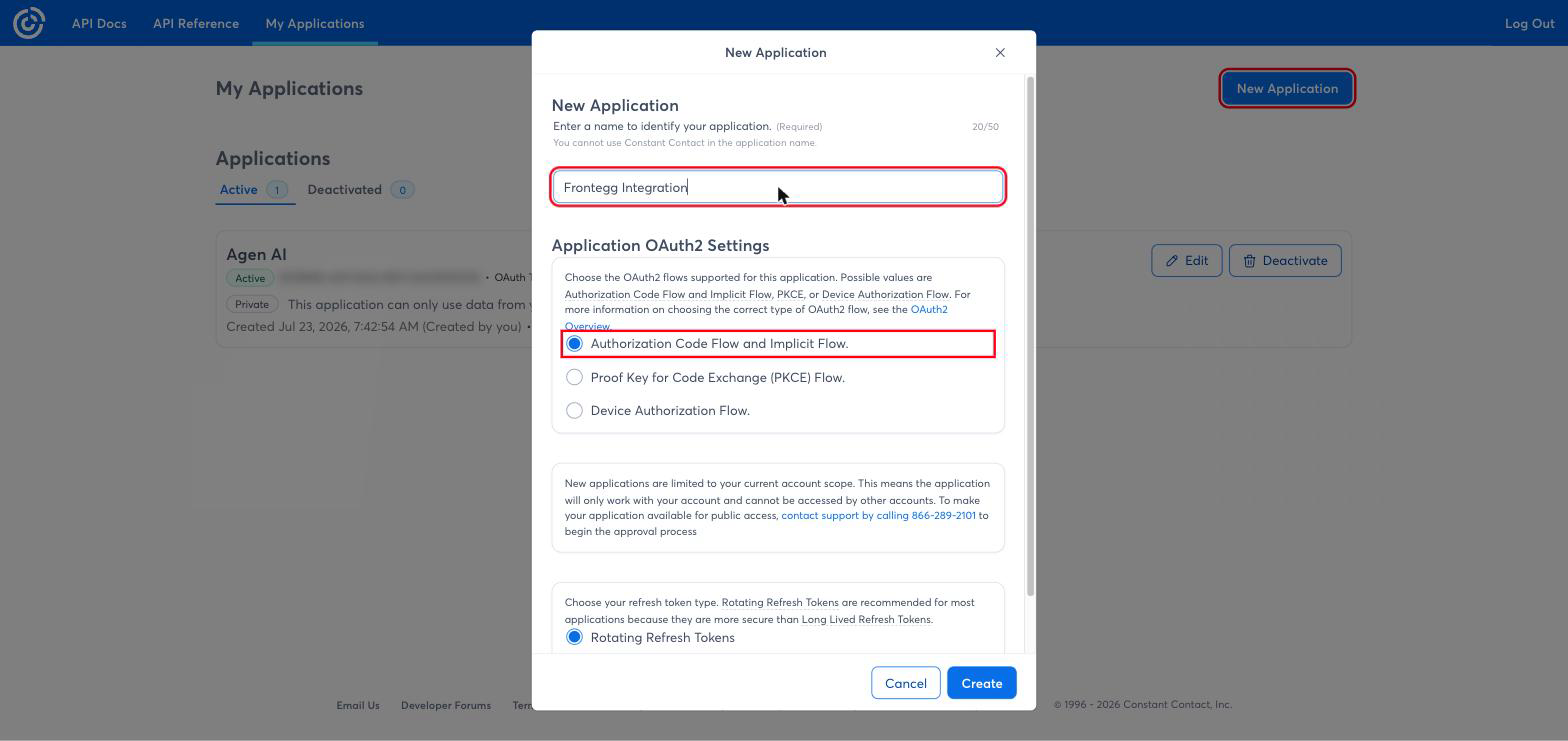Switch to the Deactivated applications tab

[x=361, y=190]
